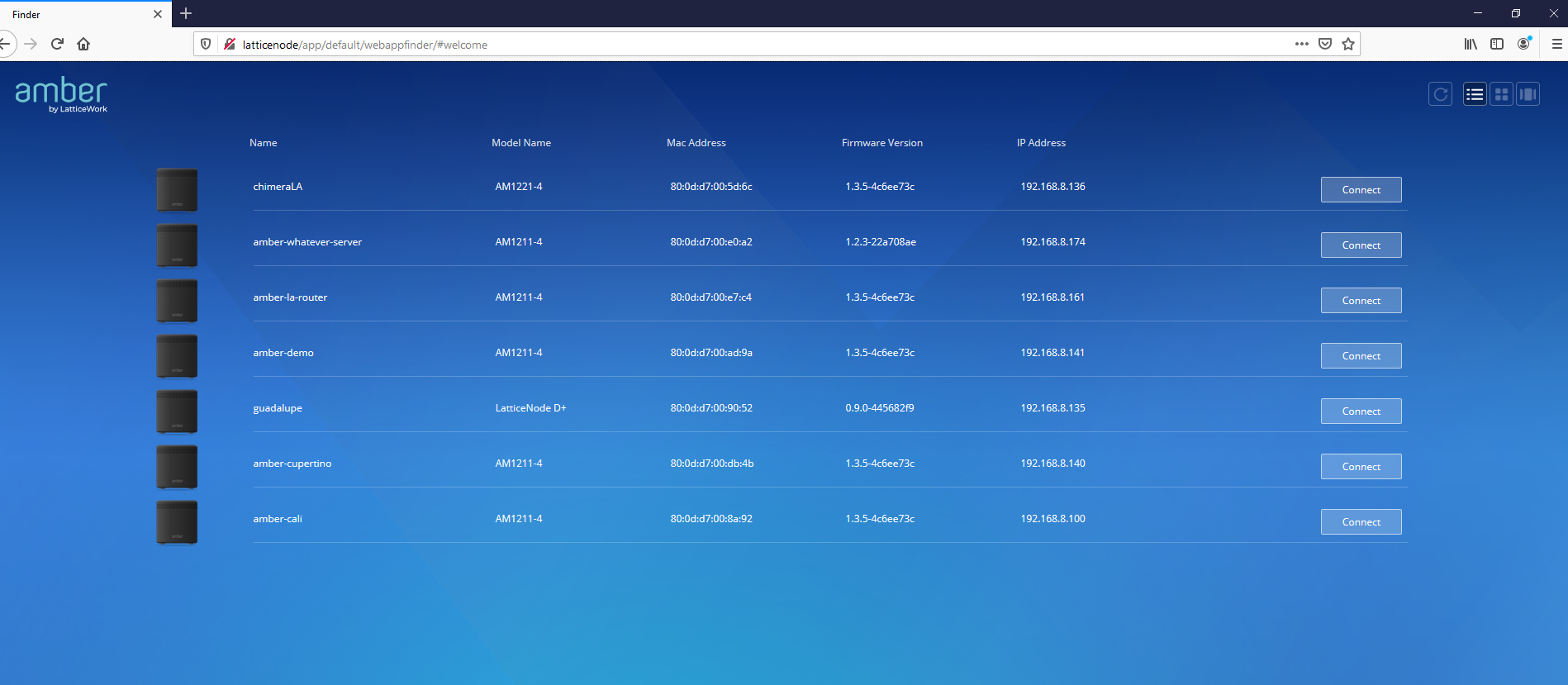The width and height of the screenshot is (1568, 685).
Task: Connect to amber-whatever-server
Action: 1361,245
